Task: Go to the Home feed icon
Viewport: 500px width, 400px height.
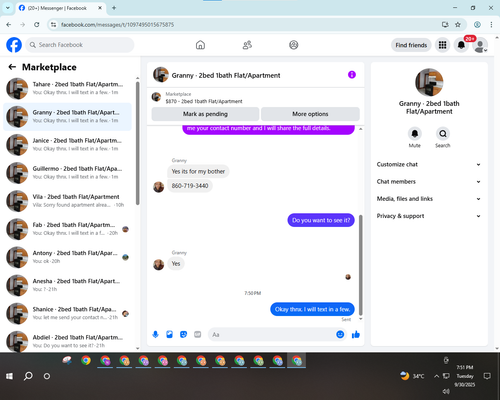Action: 200,45
